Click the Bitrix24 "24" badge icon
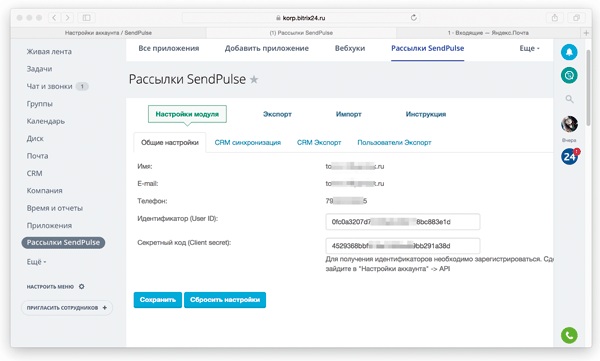 [x=569, y=157]
